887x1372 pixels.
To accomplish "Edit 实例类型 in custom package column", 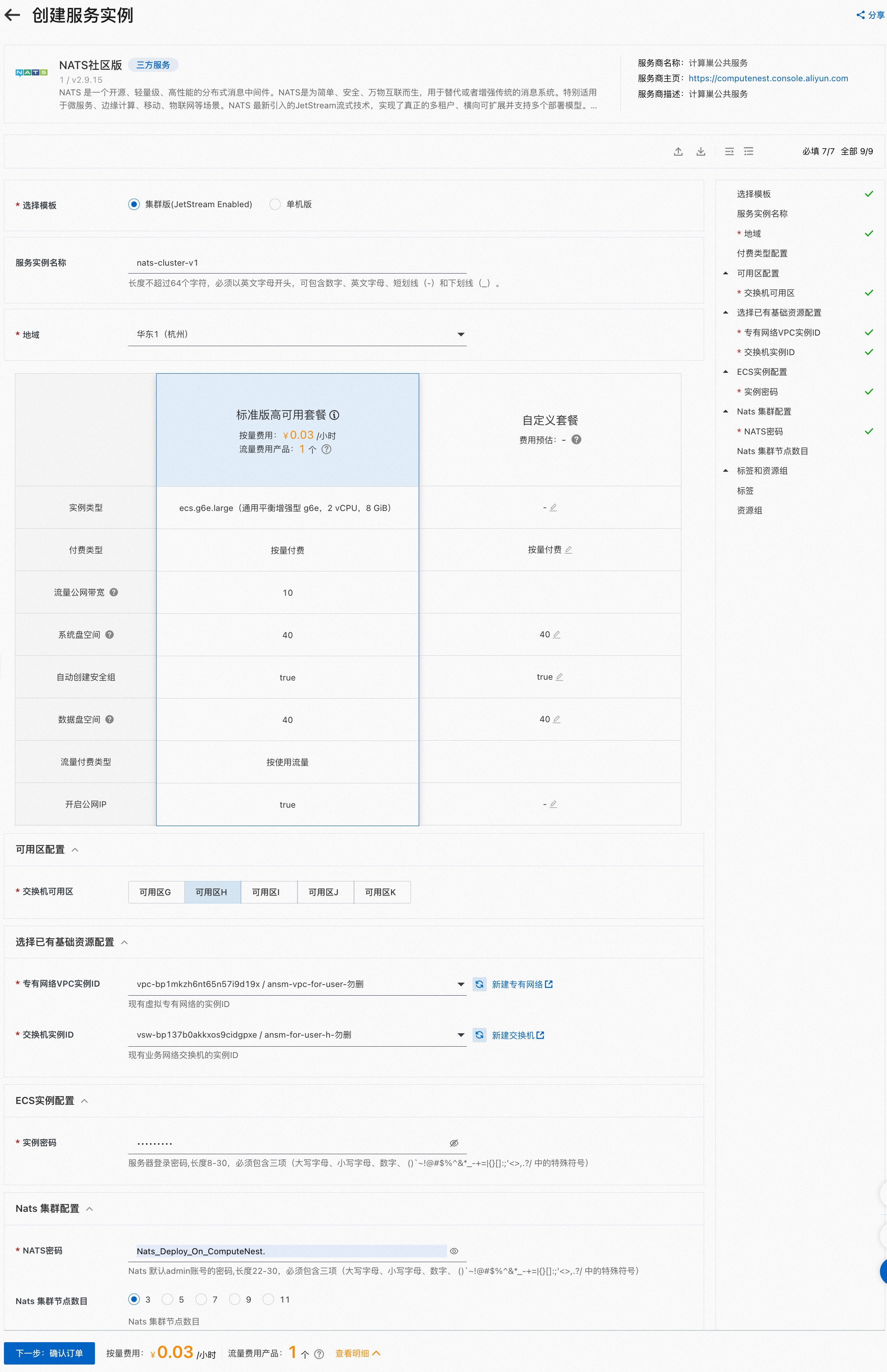I will click(x=553, y=507).
